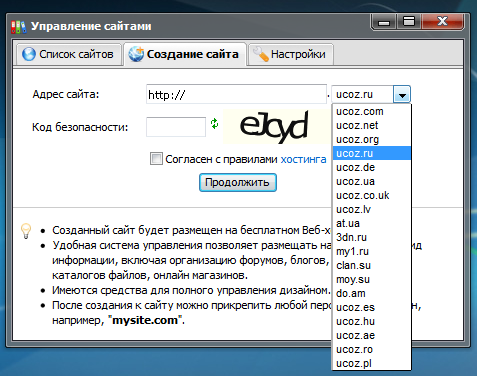Pick moy.su domain option
477x376 pixels.
point(372,279)
